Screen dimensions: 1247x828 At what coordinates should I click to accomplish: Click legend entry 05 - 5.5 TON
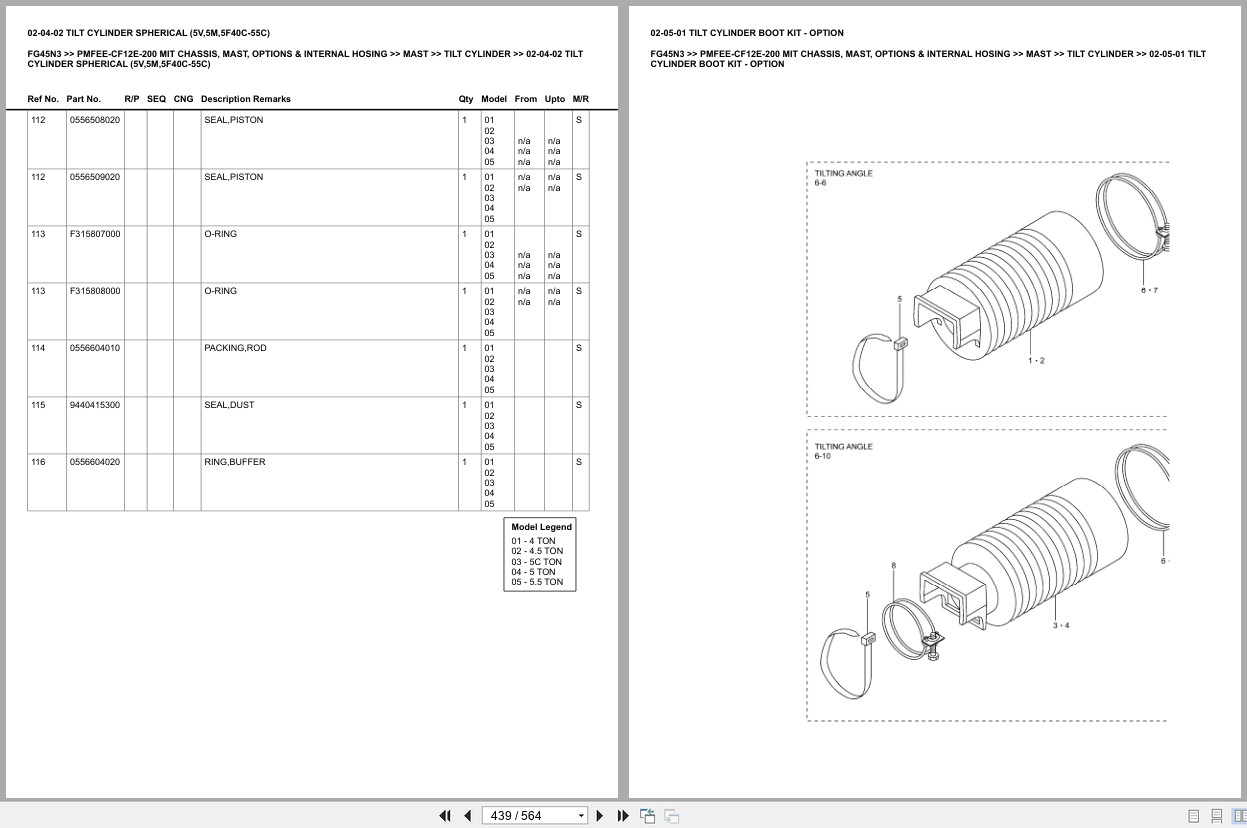coord(537,582)
